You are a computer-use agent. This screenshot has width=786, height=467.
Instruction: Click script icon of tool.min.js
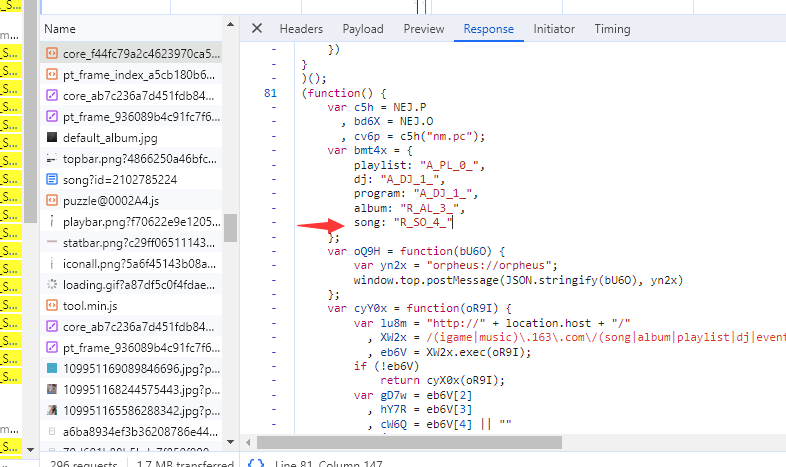coord(52,305)
